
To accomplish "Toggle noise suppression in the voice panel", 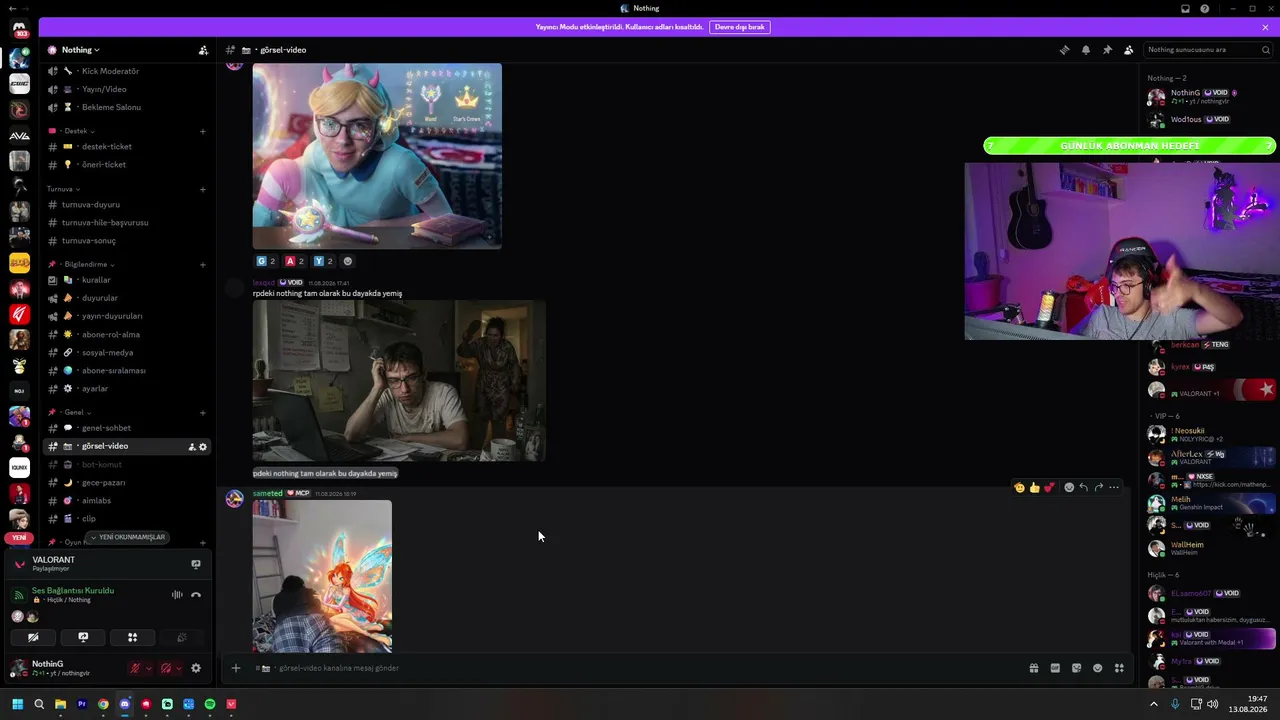I will pos(177,595).
